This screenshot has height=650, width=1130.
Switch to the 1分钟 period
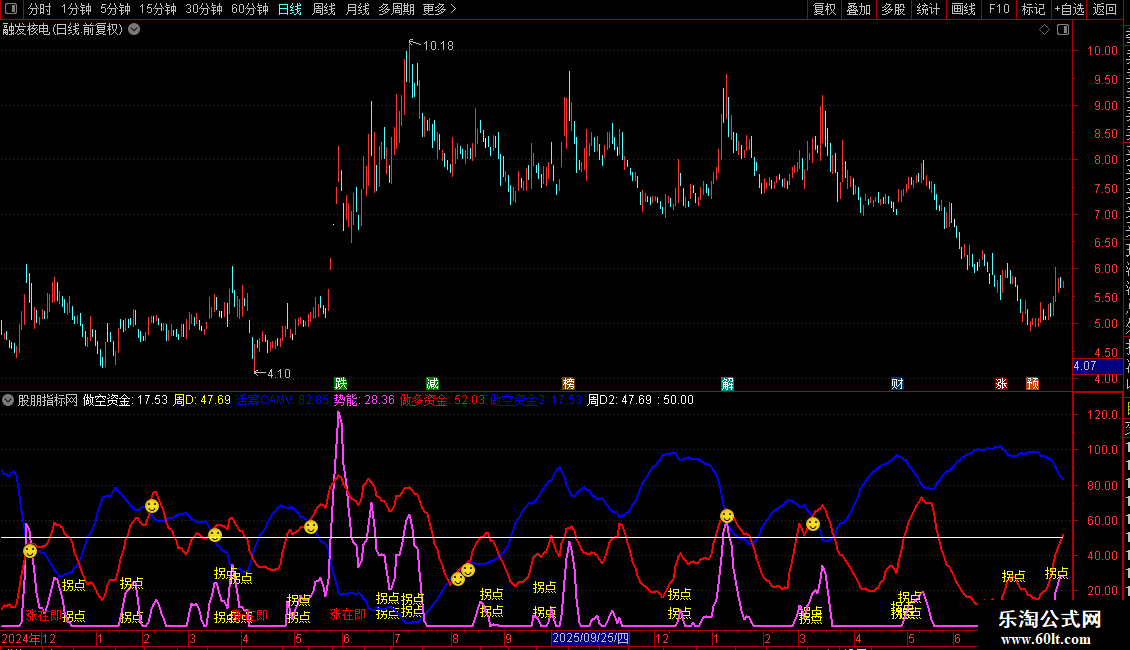click(x=76, y=9)
